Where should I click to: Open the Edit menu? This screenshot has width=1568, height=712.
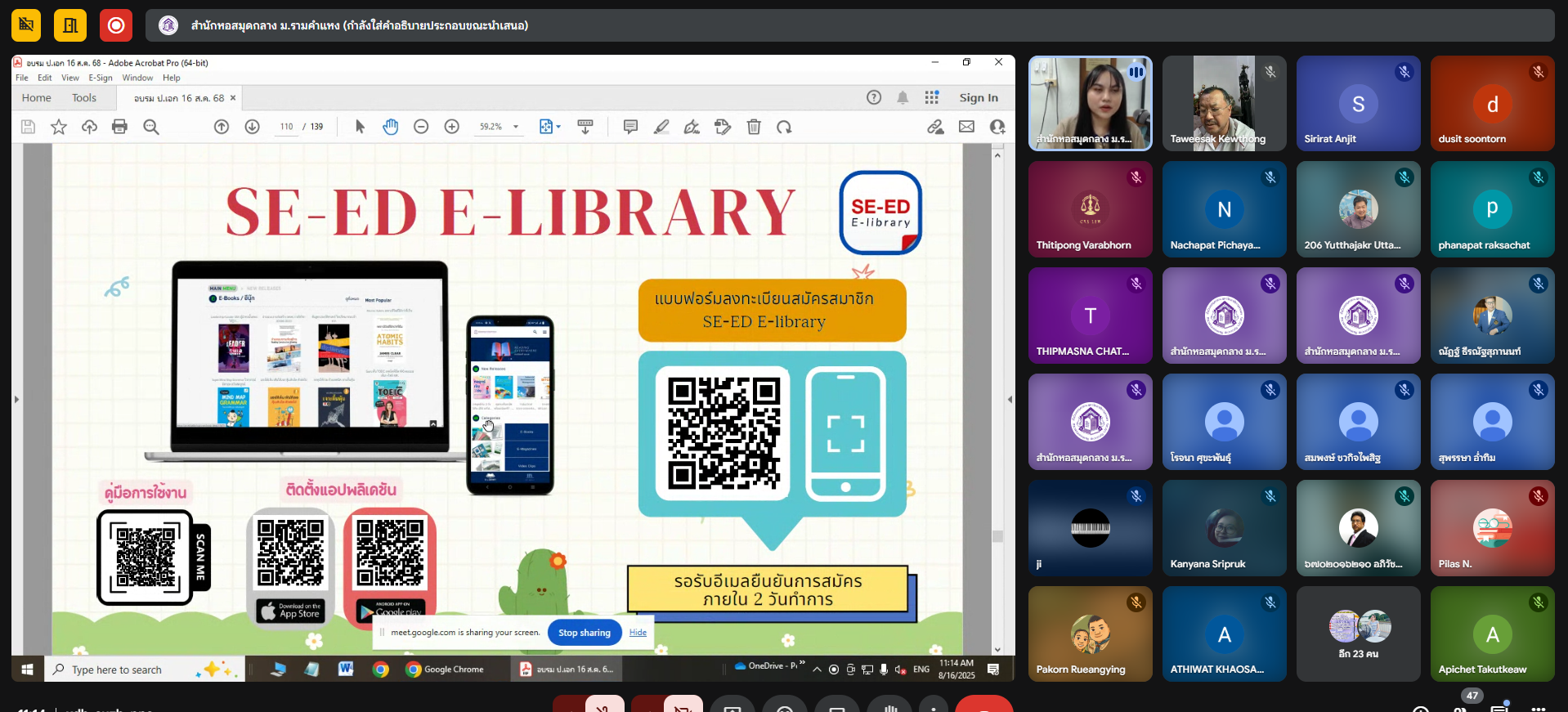pos(44,78)
